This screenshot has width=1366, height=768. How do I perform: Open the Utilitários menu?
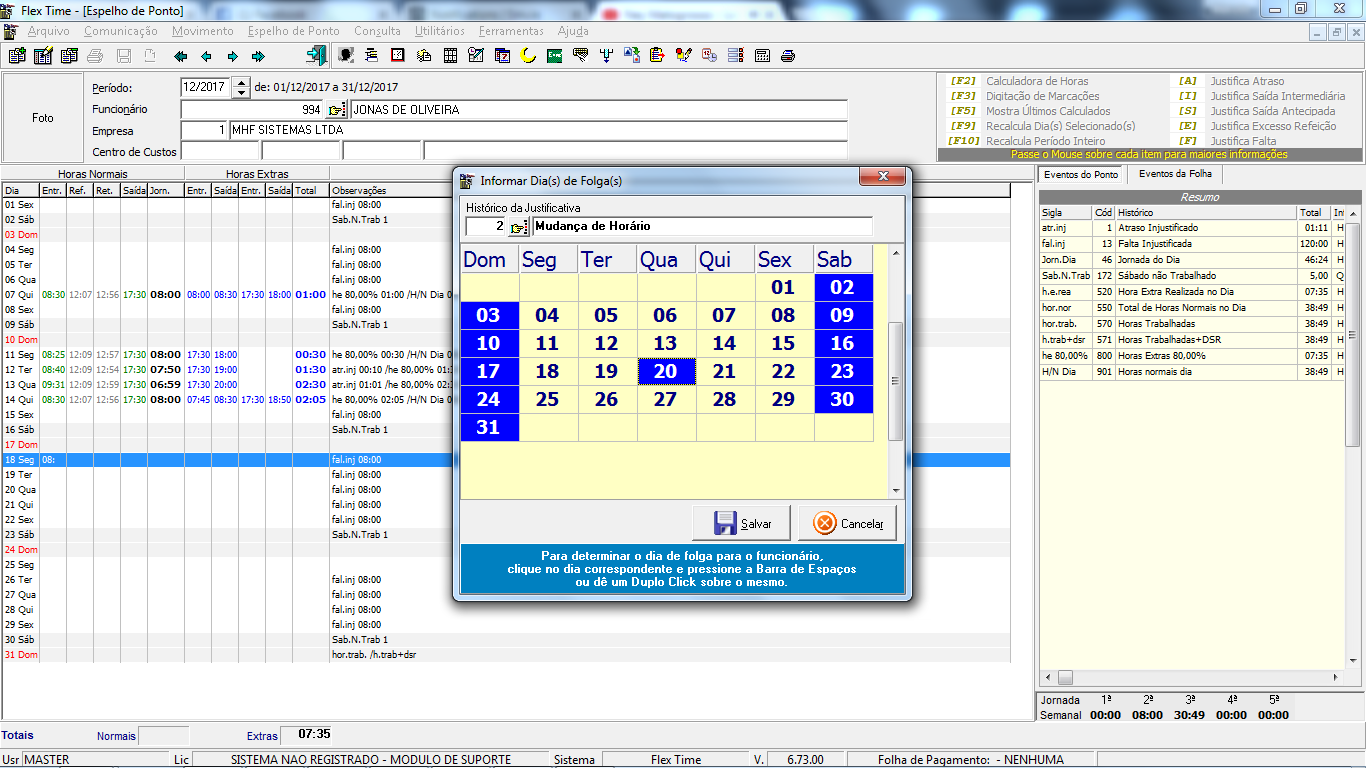point(440,31)
